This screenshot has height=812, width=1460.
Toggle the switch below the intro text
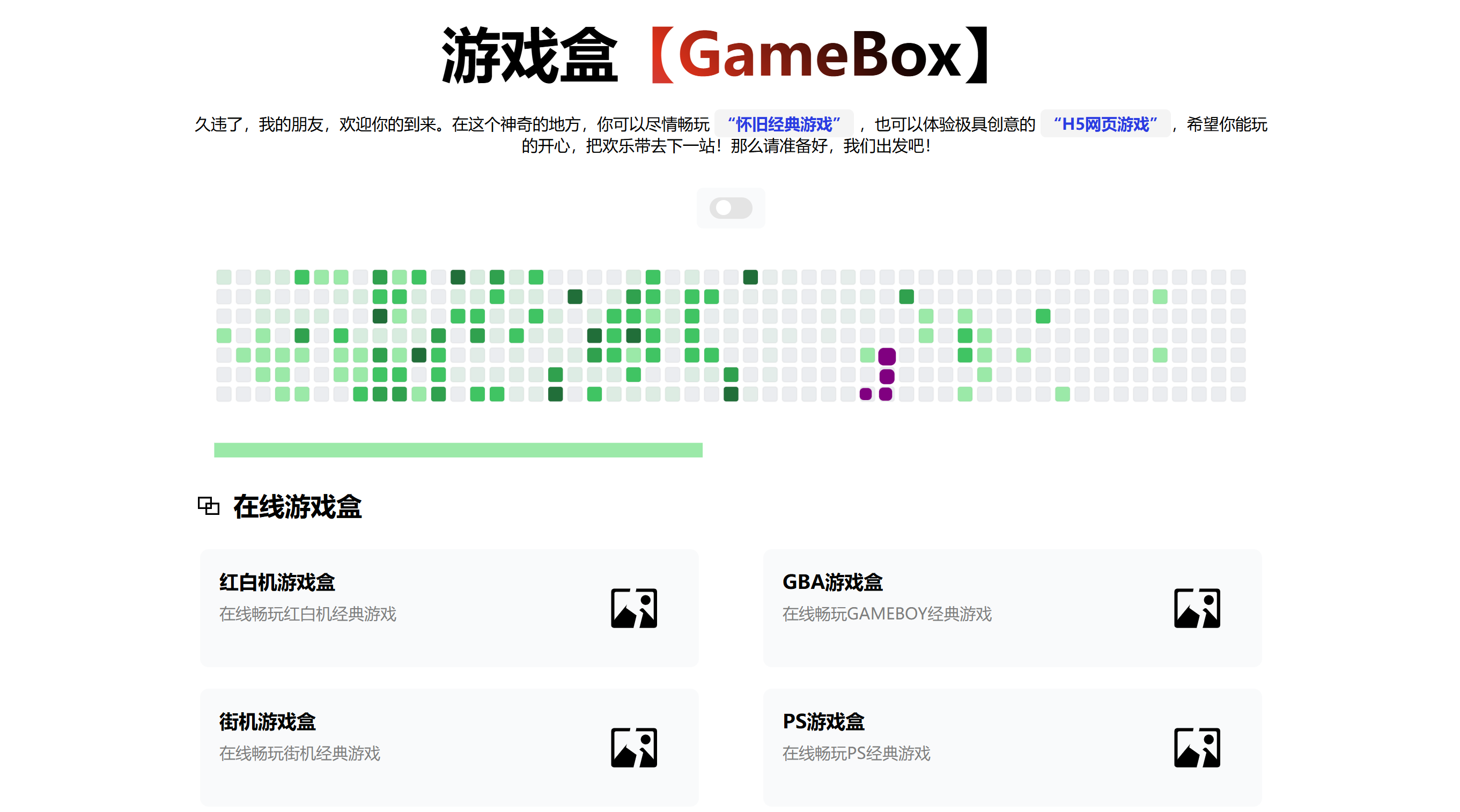[x=731, y=208]
